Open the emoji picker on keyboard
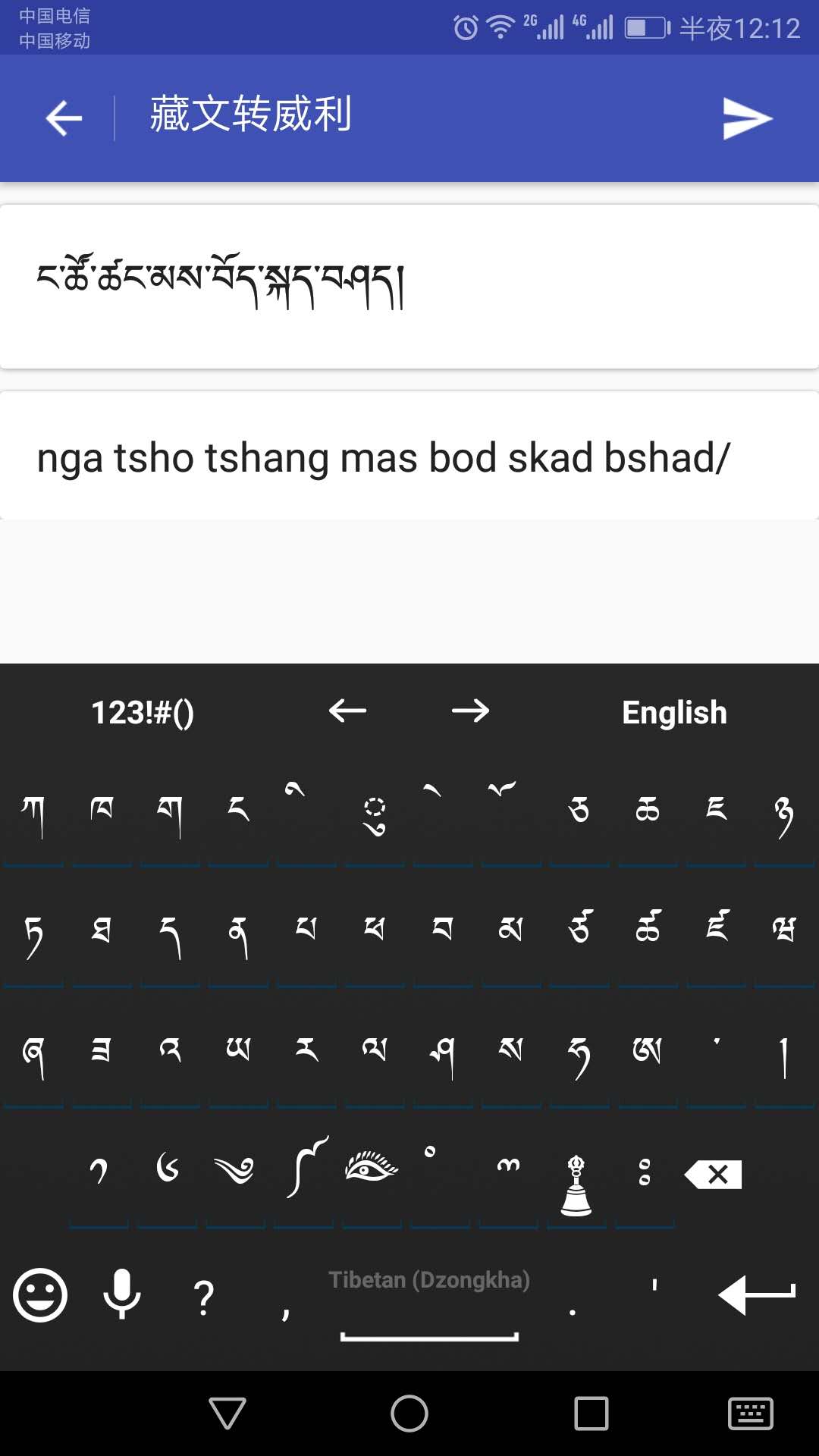 [x=40, y=1295]
